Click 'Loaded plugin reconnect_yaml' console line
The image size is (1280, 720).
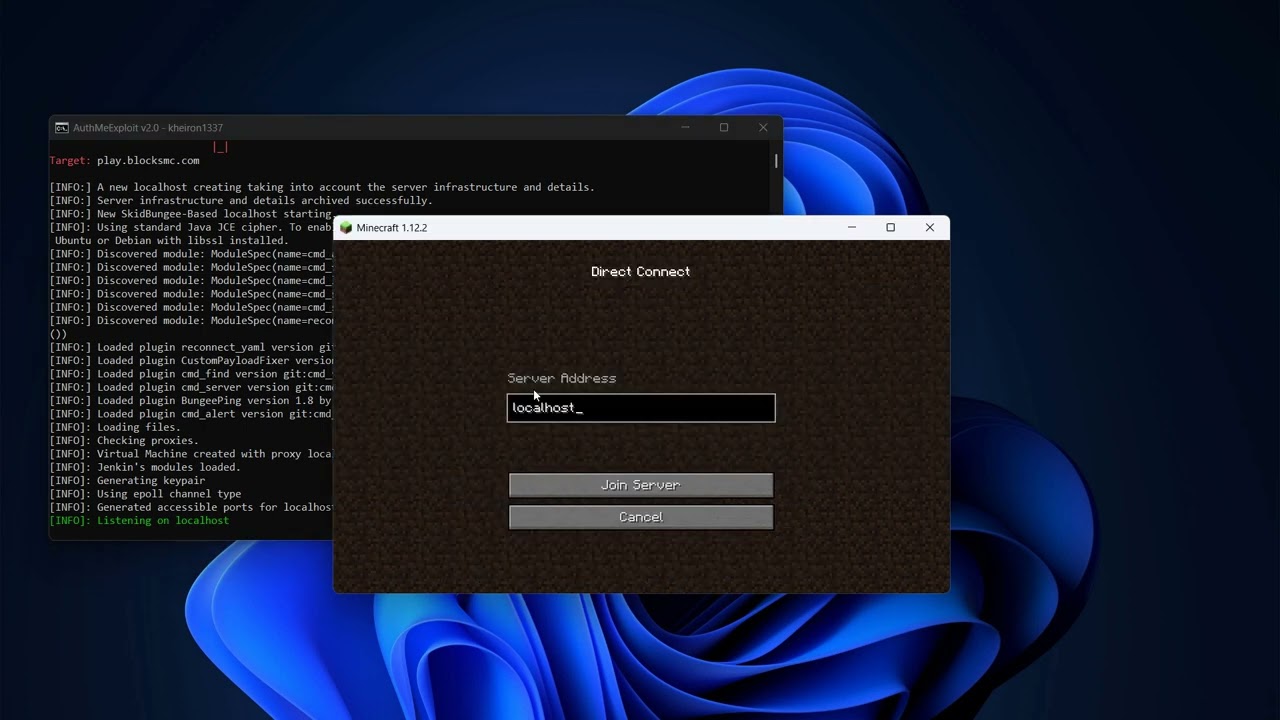tap(191, 348)
